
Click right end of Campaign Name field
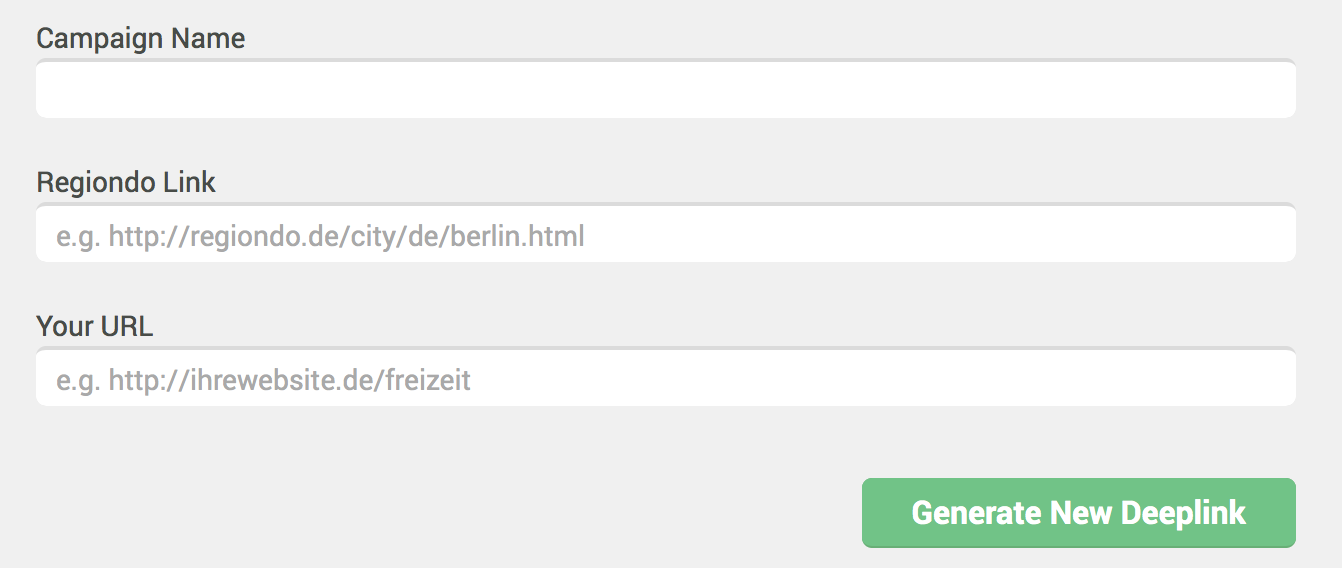point(1270,89)
